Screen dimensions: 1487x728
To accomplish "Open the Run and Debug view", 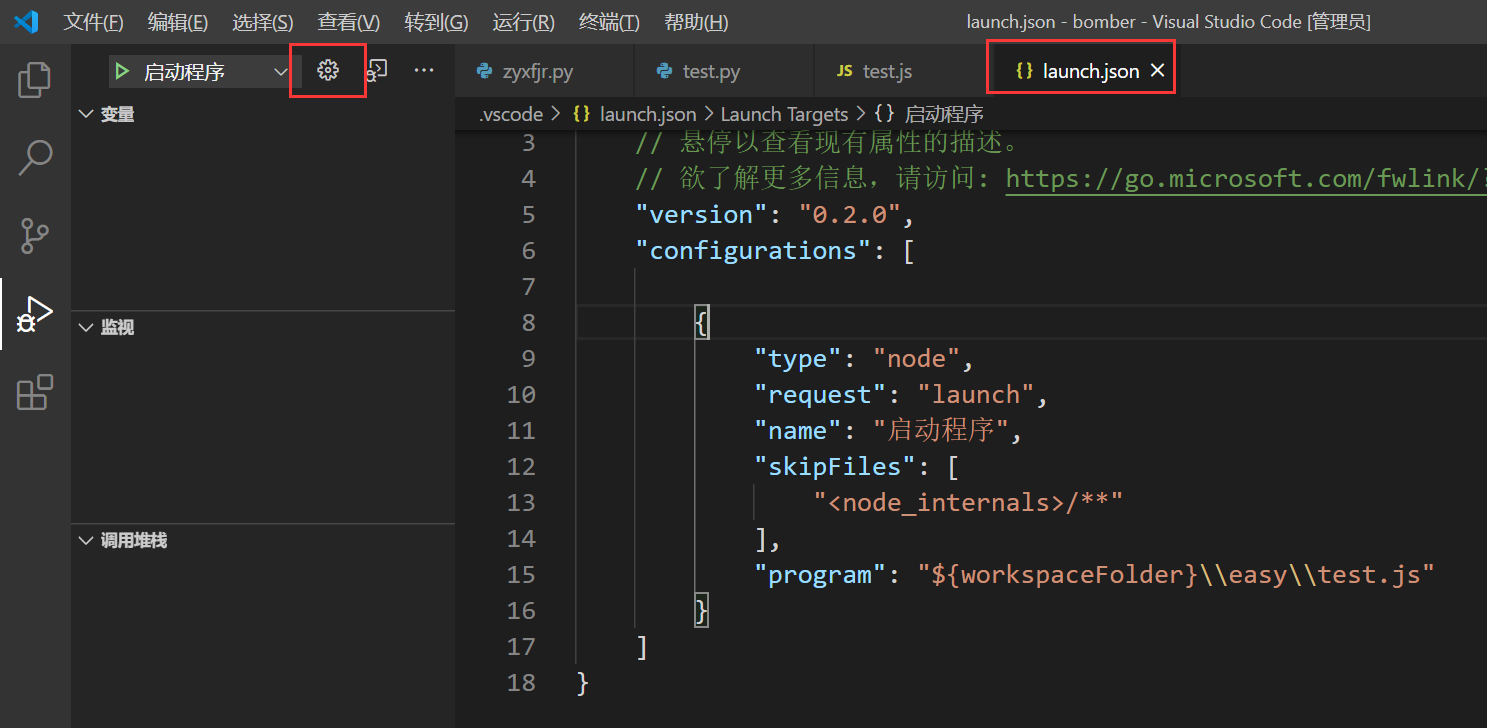I will (x=35, y=315).
